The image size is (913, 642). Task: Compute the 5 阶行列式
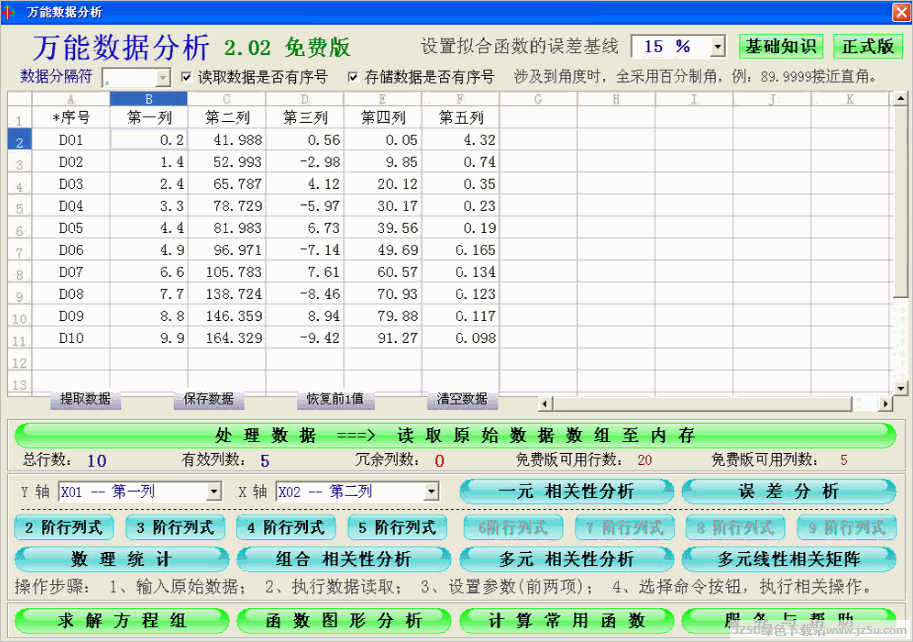[x=397, y=528]
